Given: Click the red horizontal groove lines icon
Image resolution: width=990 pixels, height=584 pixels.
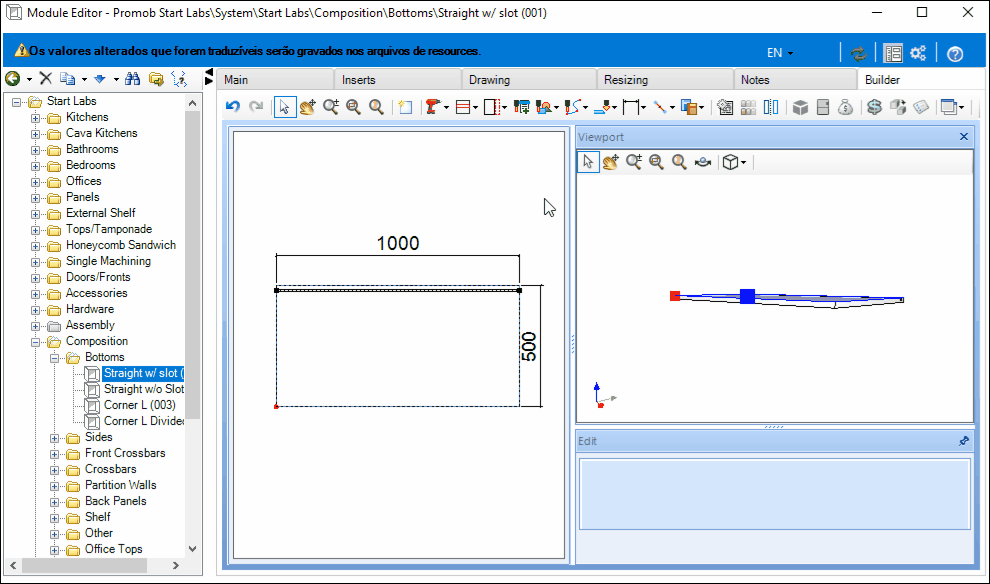Looking at the screenshot, I should [x=463, y=107].
